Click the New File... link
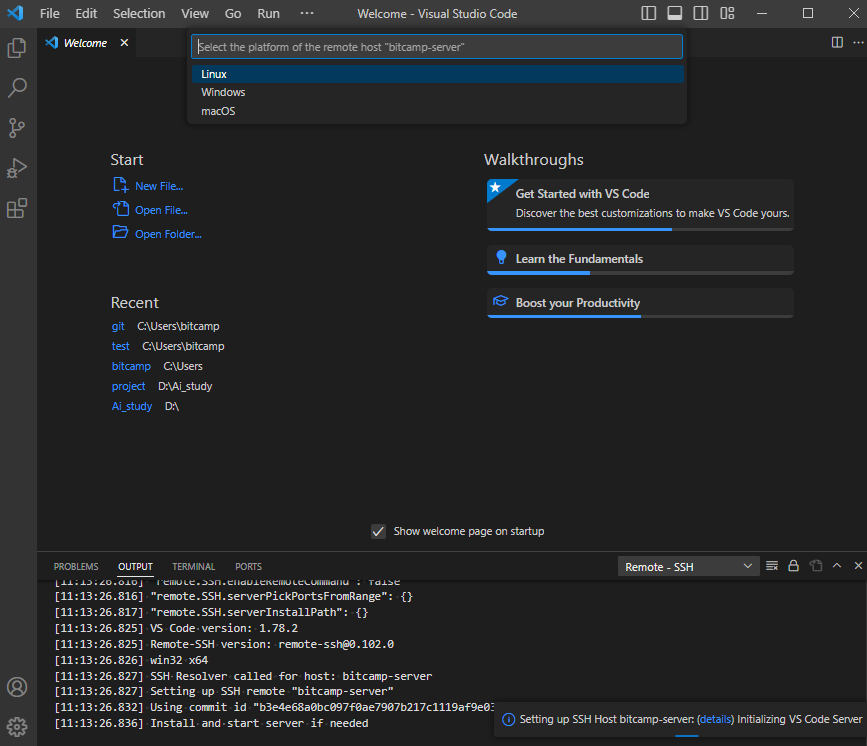Screen dimensions: 867x746 (x=159, y=186)
